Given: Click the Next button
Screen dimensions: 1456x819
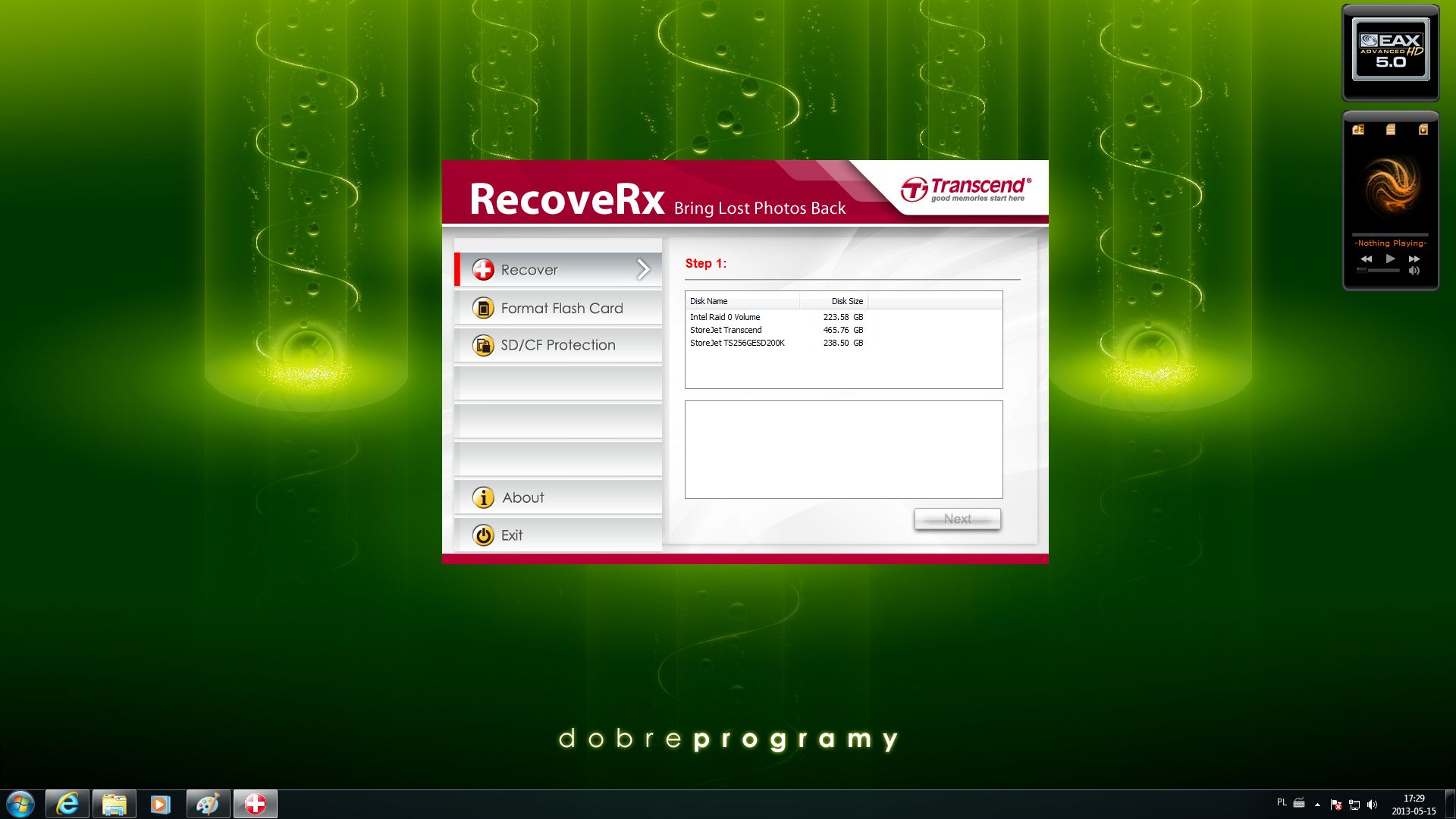Looking at the screenshot, I should coord(957,519).
